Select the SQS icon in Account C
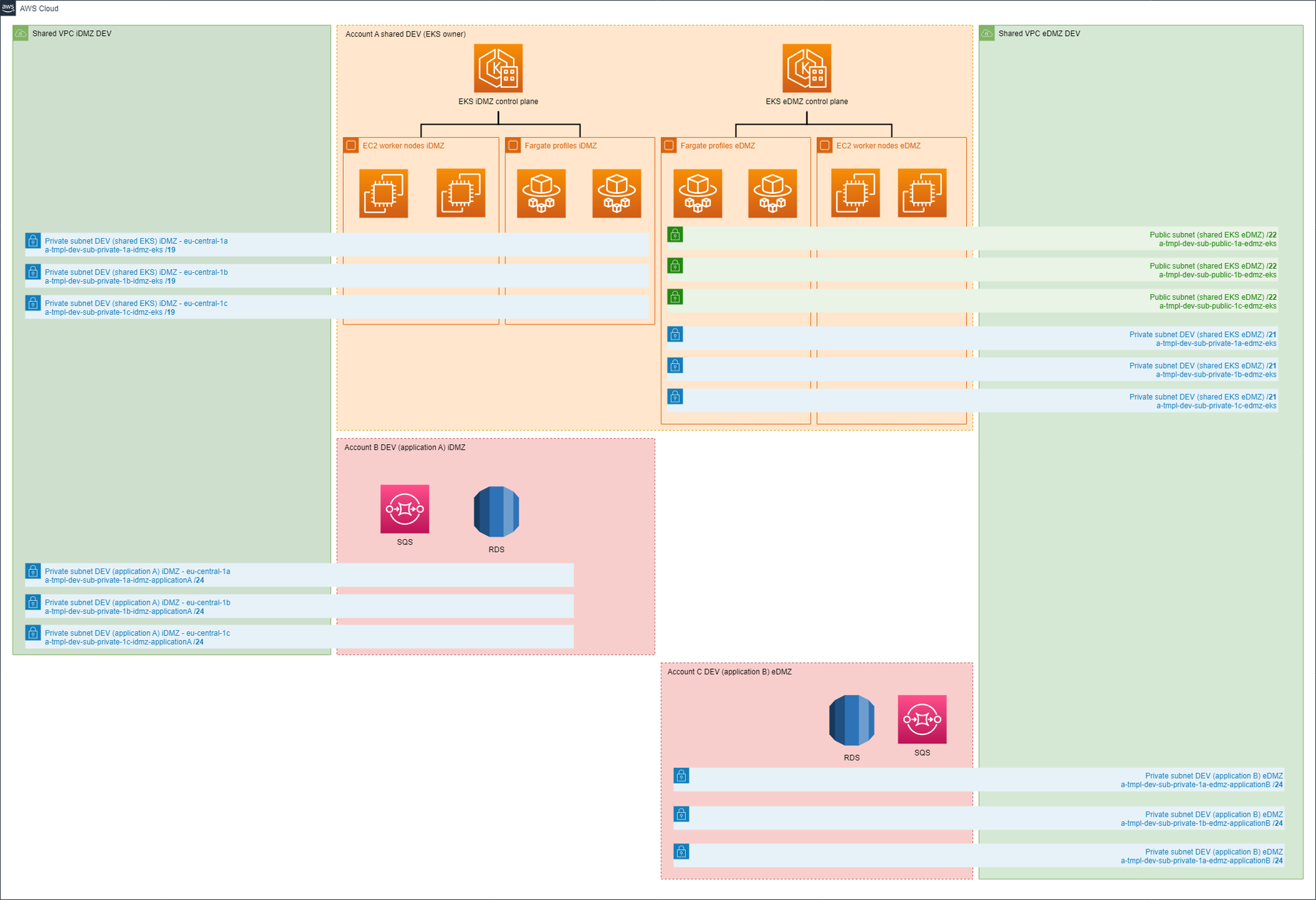The width and height of the screenshot is (1316, 900). [921, 719]
